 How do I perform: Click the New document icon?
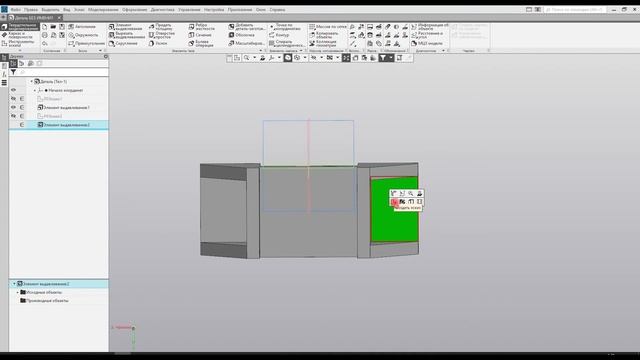44,27
